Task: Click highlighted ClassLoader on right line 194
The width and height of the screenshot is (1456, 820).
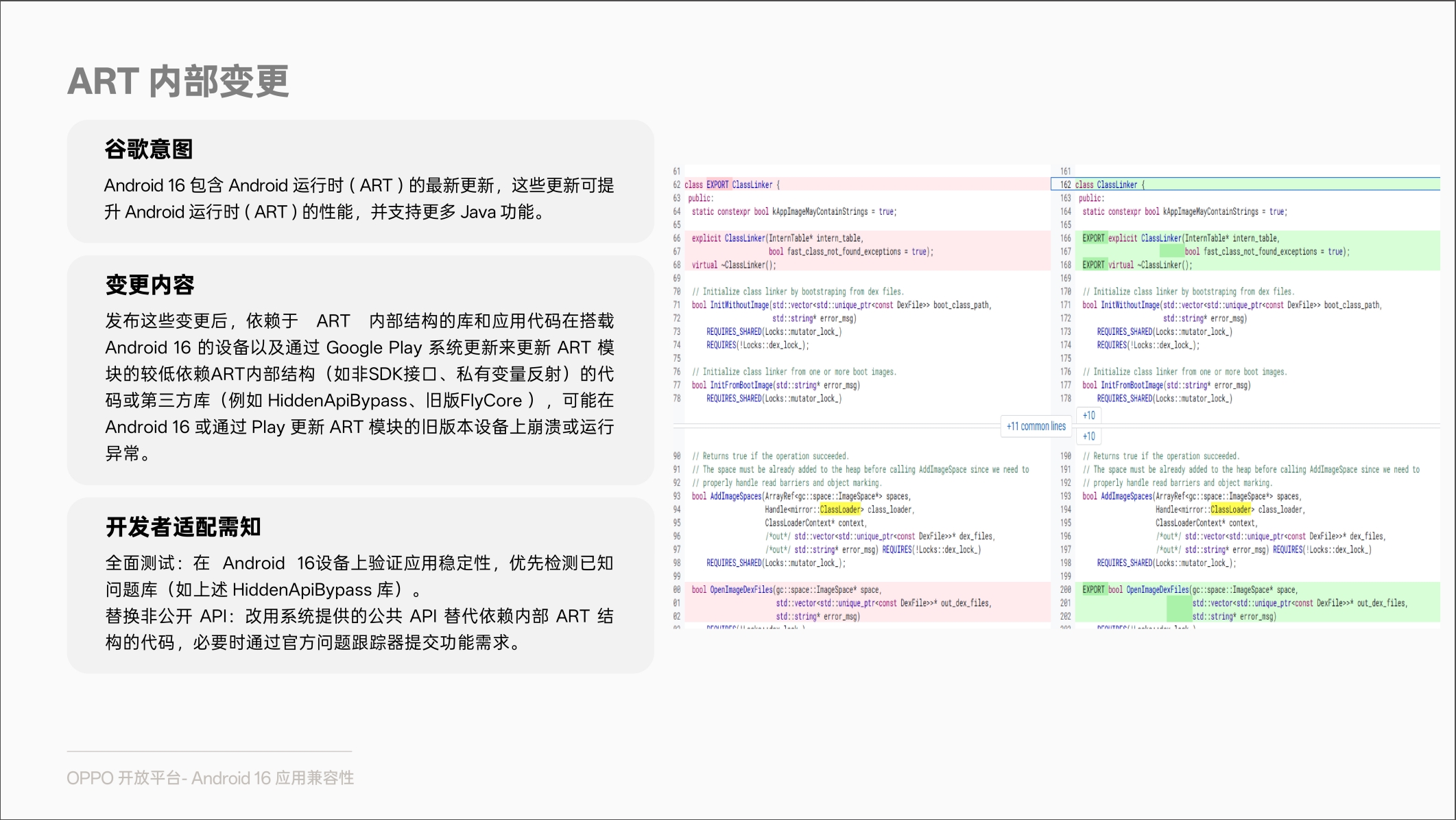Action: (1230, 509)
